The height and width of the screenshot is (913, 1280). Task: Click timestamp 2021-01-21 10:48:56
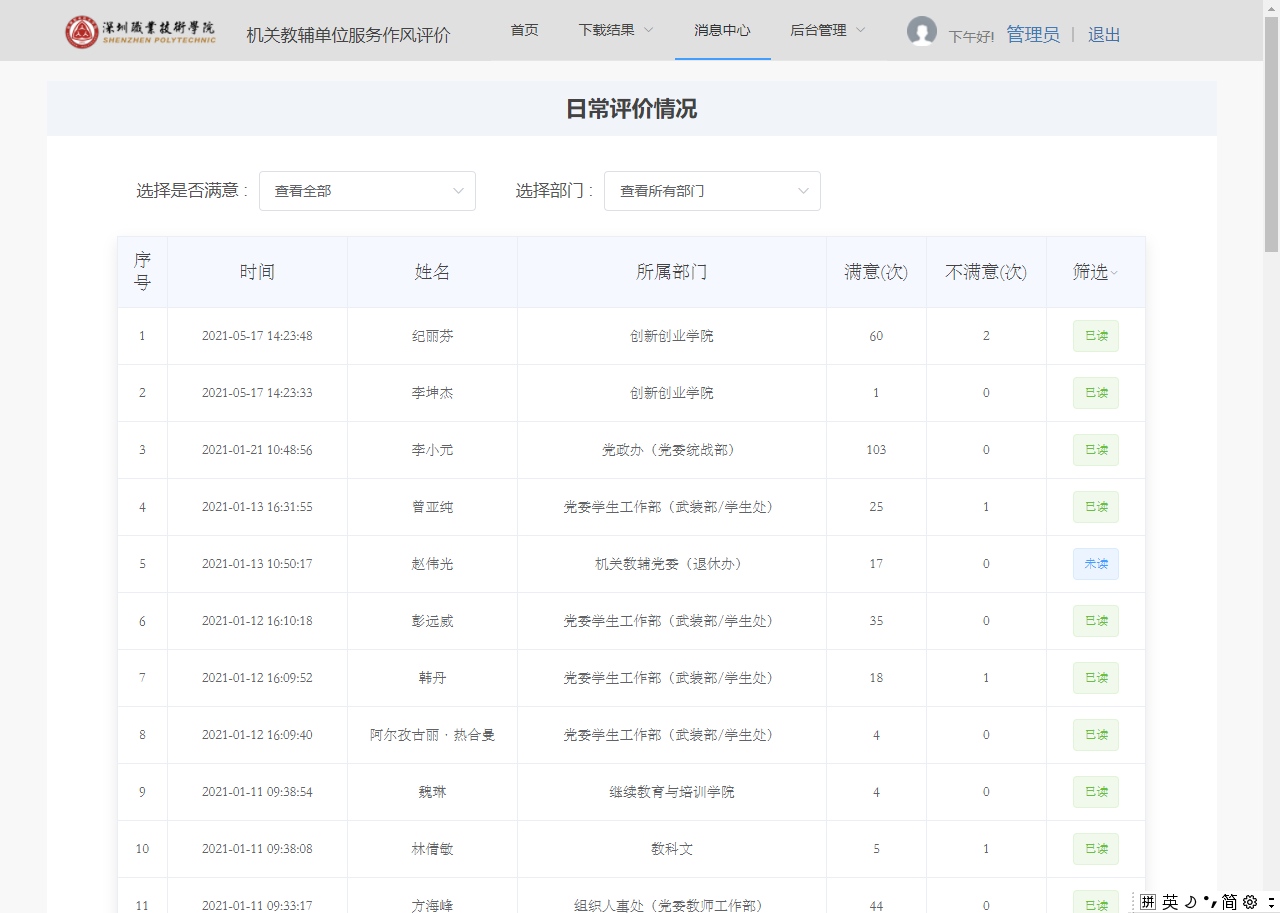257,450
